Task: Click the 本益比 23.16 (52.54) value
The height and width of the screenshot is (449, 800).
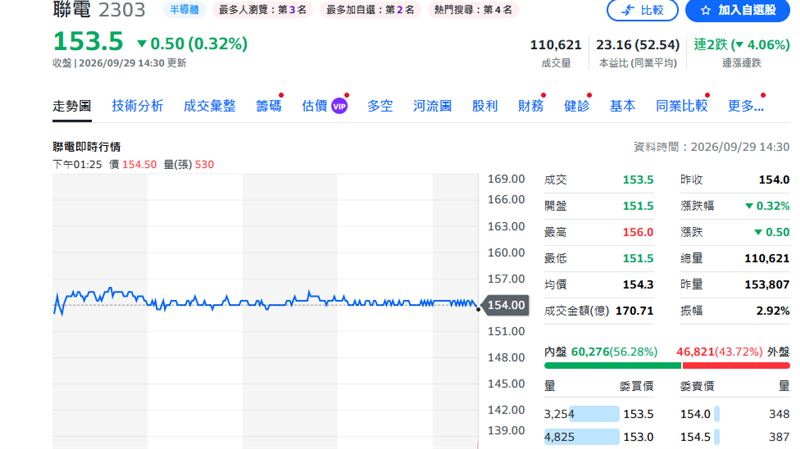Action: click(638, 45)
